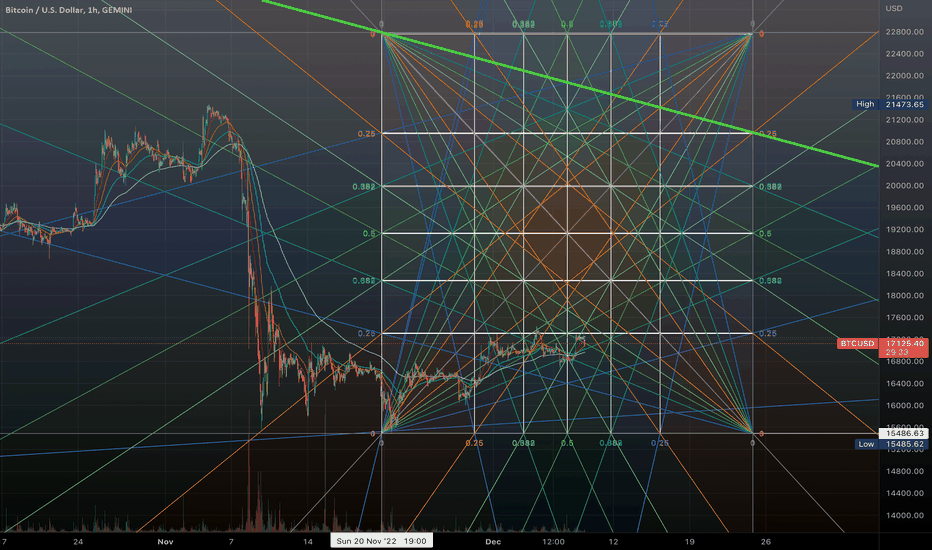The image size is (932, 550).
Task: Click the 22800.00 price axis label
Action: pos(905,32)
